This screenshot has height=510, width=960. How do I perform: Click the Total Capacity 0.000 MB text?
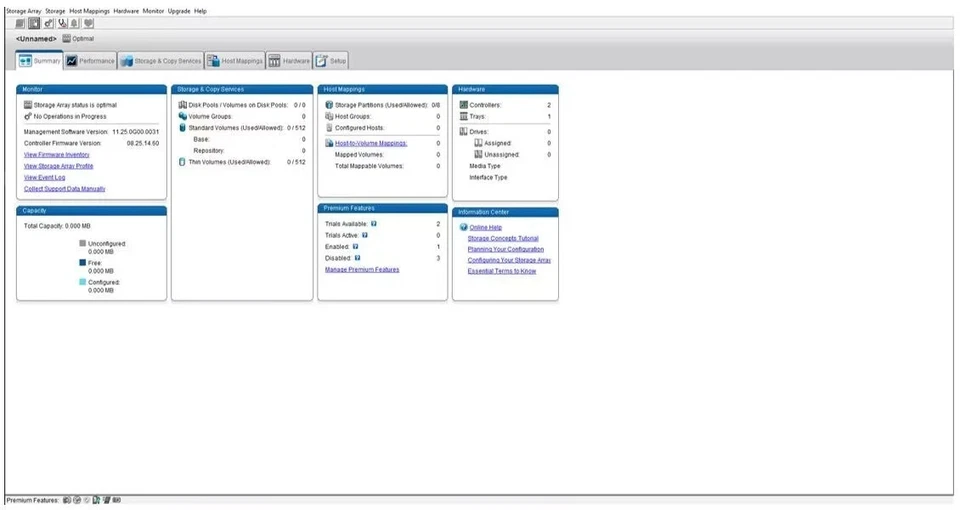[x=57, y=226]
